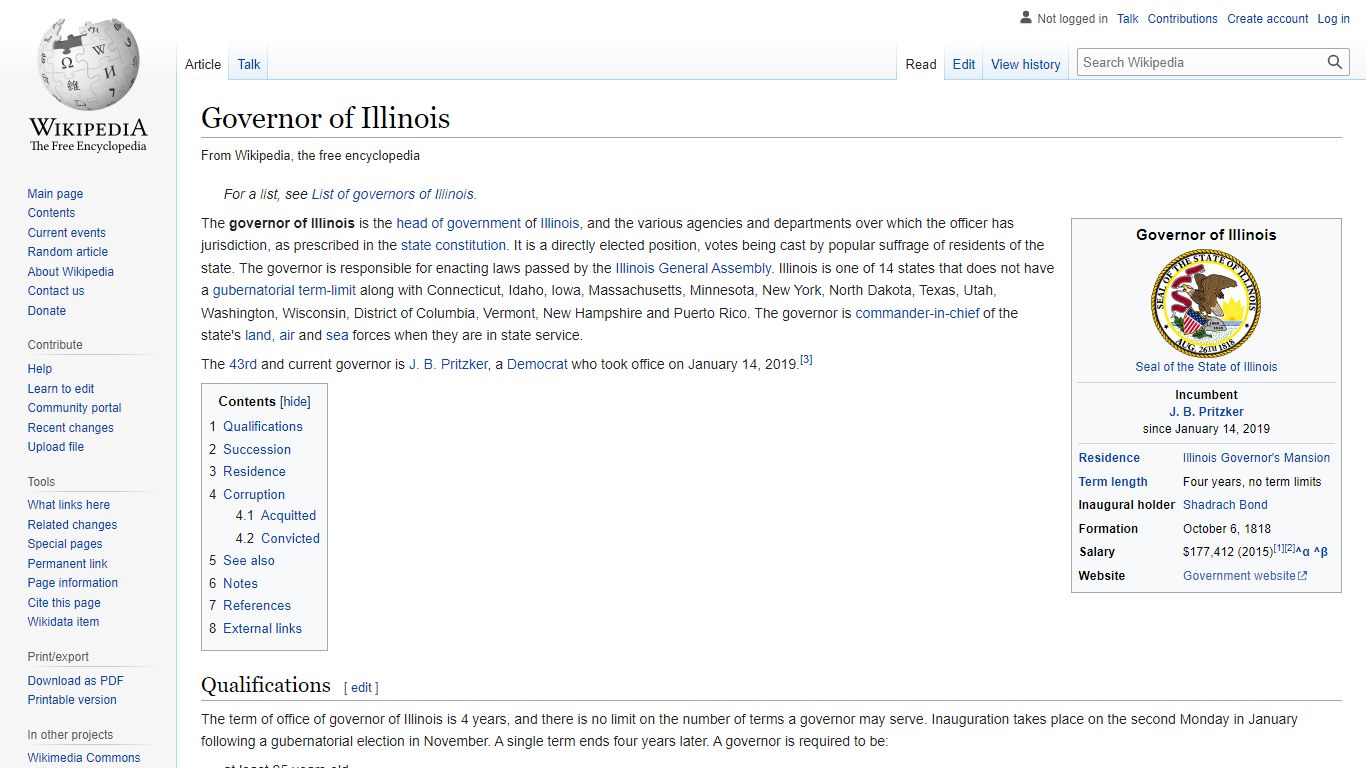The height and width of the screenshot is (768, 1366).
Task: Open Recent changes link
Action: [x=70, y=428]
